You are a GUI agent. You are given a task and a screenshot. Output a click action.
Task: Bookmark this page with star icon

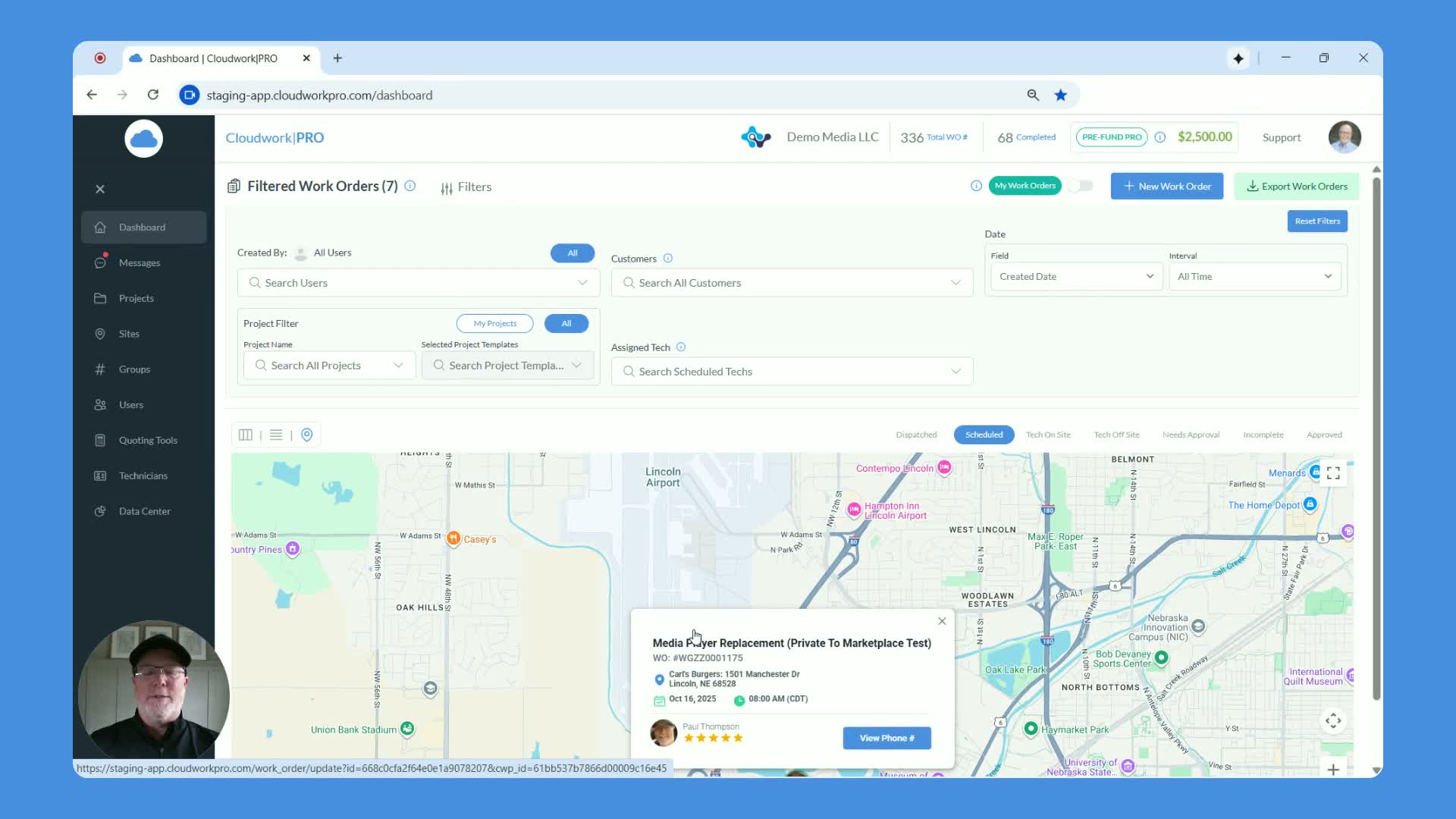[1061, 96]
